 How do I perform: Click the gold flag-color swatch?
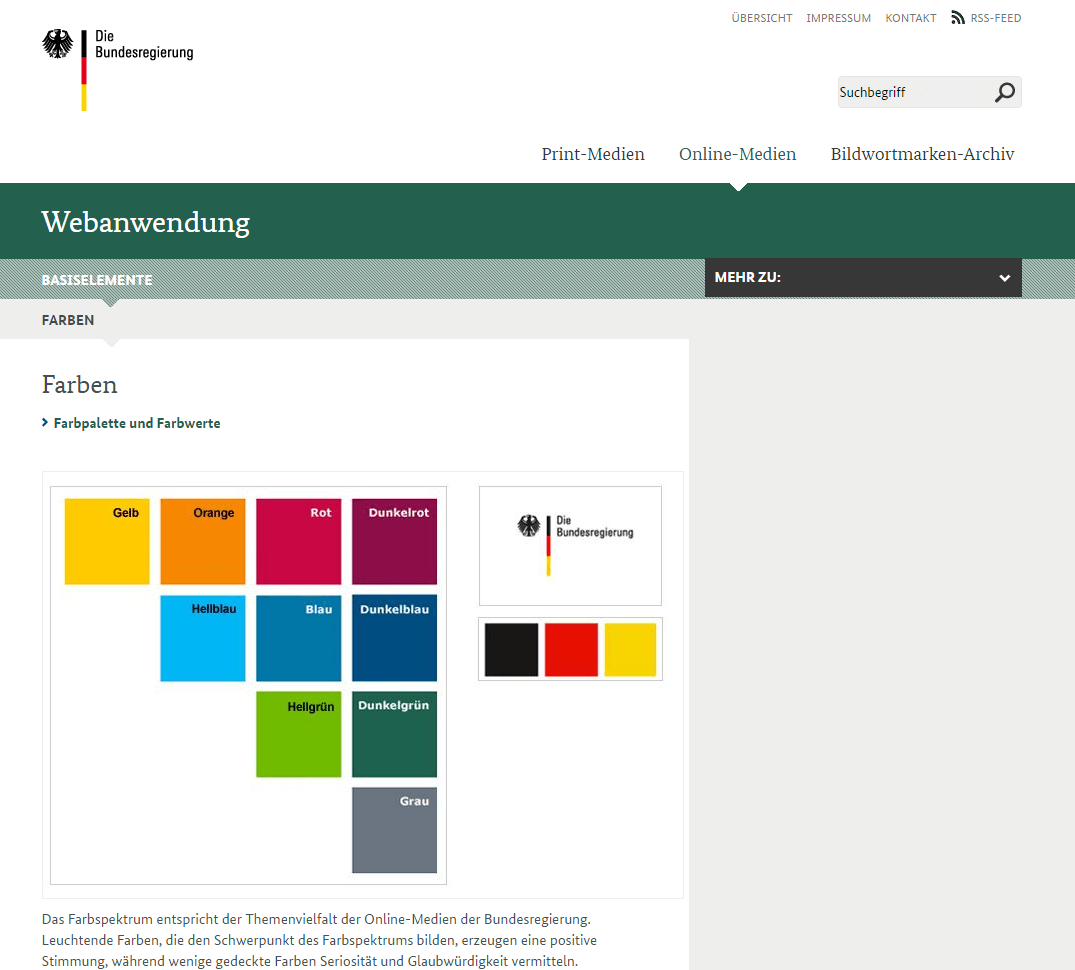click(x=630, y=650)
